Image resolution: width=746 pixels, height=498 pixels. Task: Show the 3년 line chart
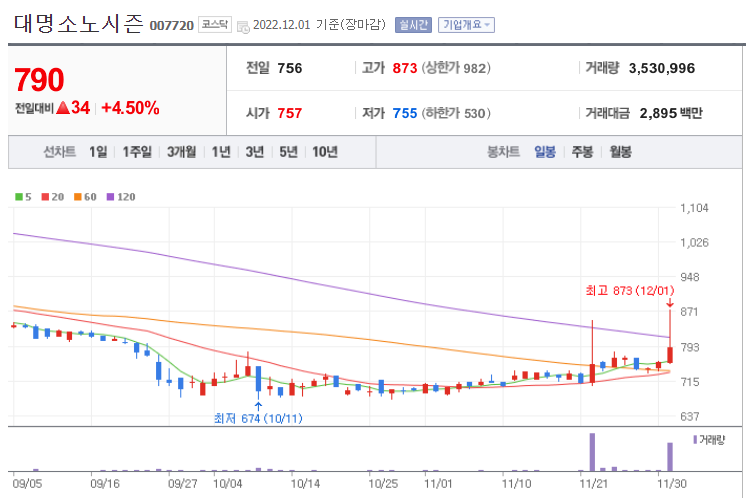pyautogui.click(x=255, y=152)
